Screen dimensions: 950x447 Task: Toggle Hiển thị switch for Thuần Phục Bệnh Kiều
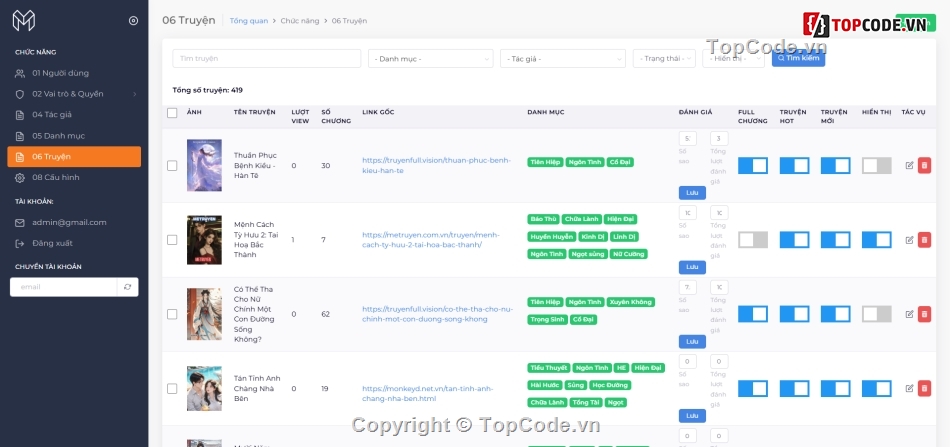876,166
